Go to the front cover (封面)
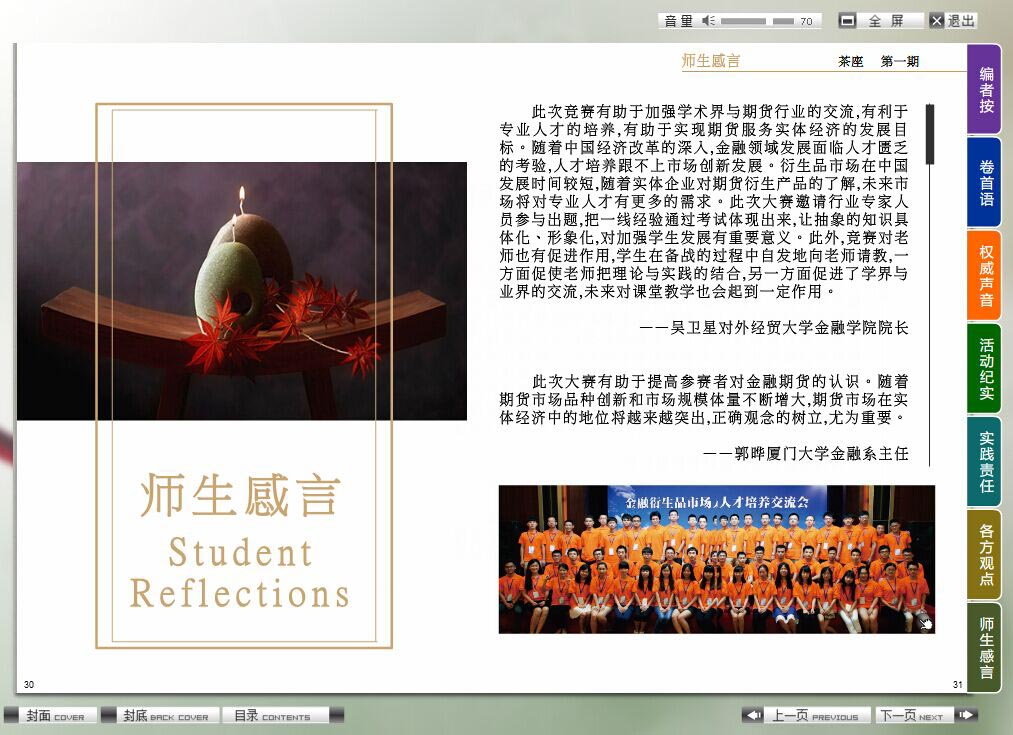The width and height of the screenshot is (1013, 735). (52, 716)
